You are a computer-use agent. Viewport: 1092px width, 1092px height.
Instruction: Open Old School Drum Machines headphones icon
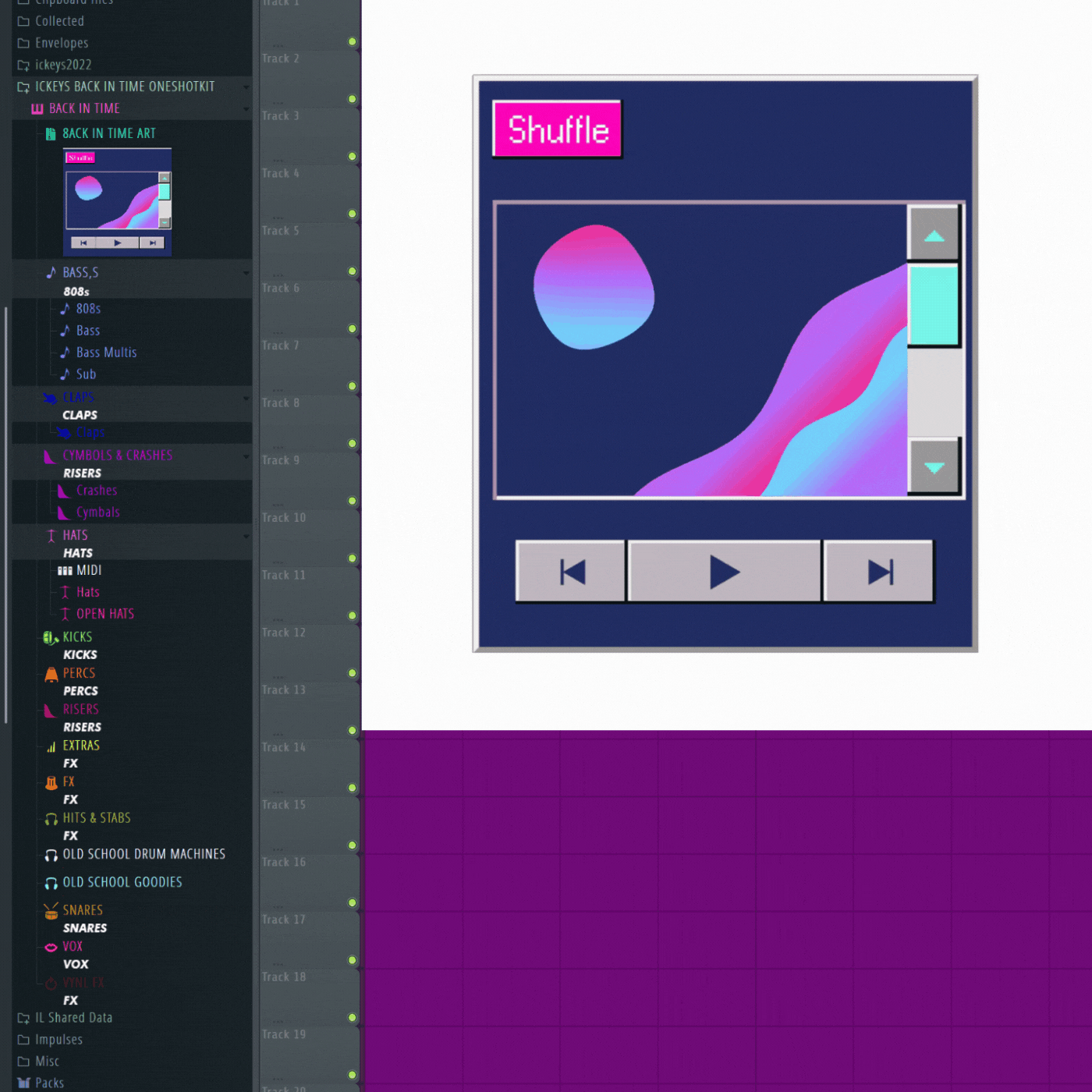(x=51, y=855)
